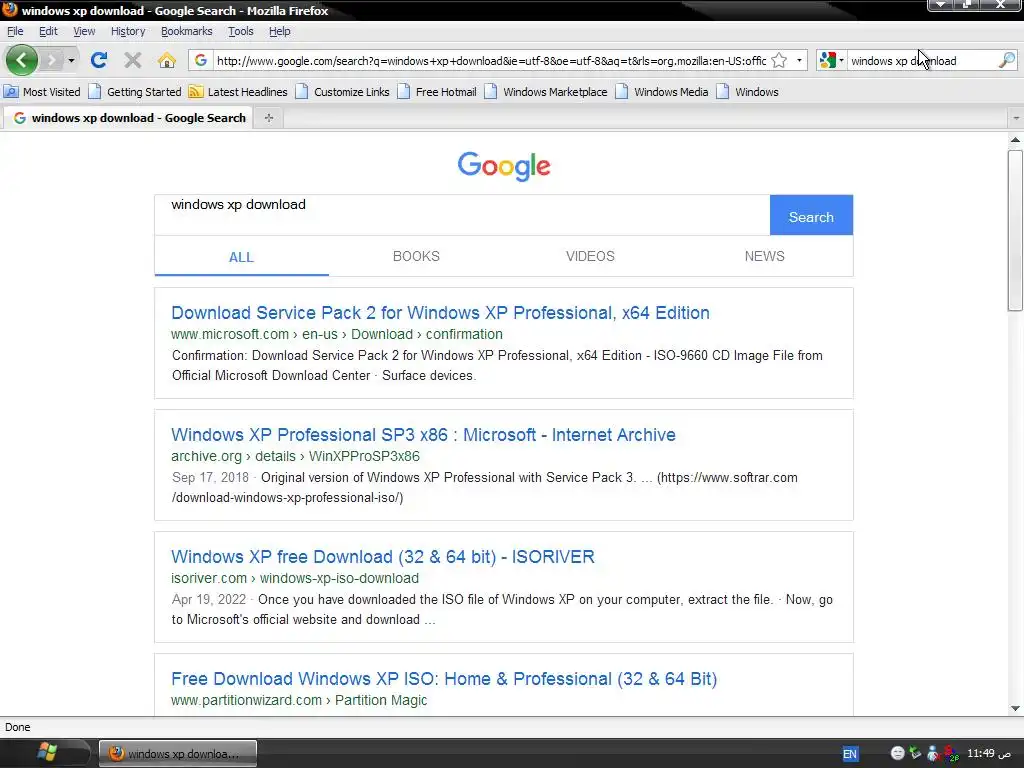Open the Windows Media bookmark
1024x768 pixels.
pyautogui.click(x=662, y=92)
